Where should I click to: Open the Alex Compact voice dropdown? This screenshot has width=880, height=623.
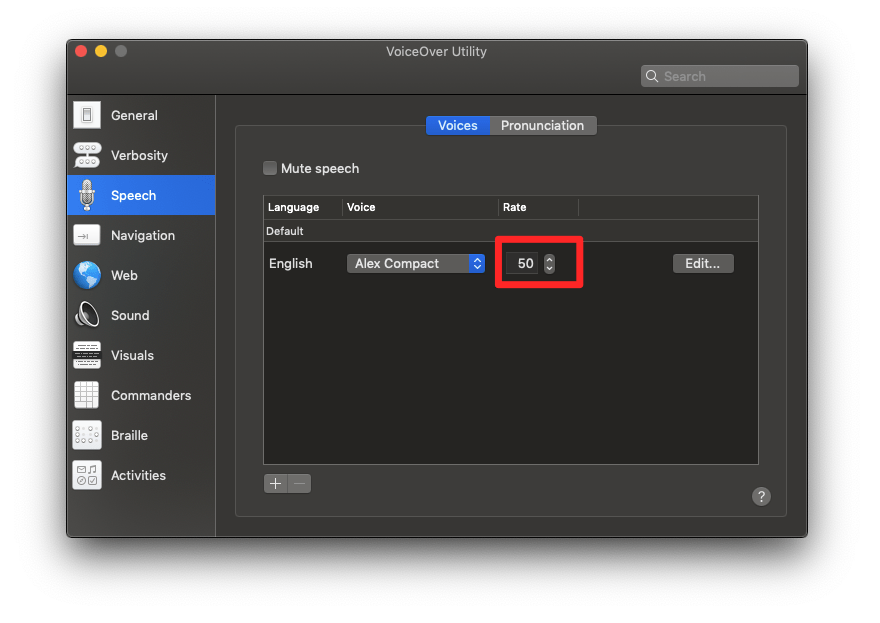416,263
